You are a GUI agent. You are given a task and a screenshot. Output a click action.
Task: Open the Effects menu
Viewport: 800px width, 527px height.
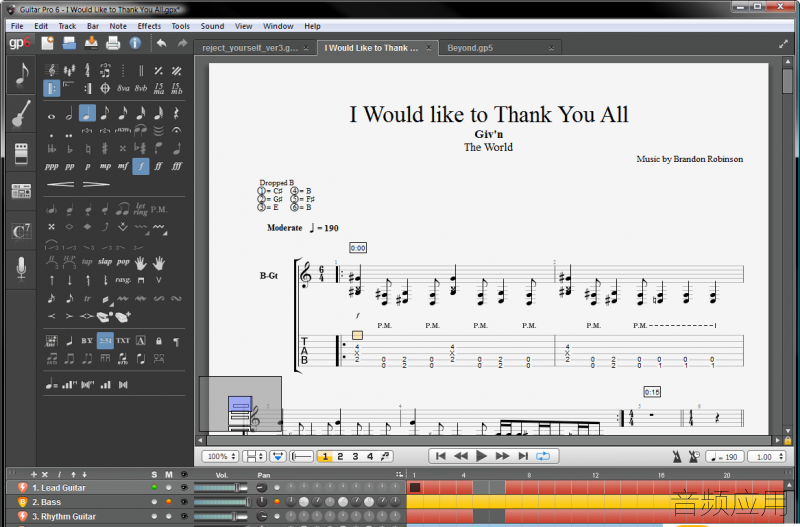click(149, 26)
